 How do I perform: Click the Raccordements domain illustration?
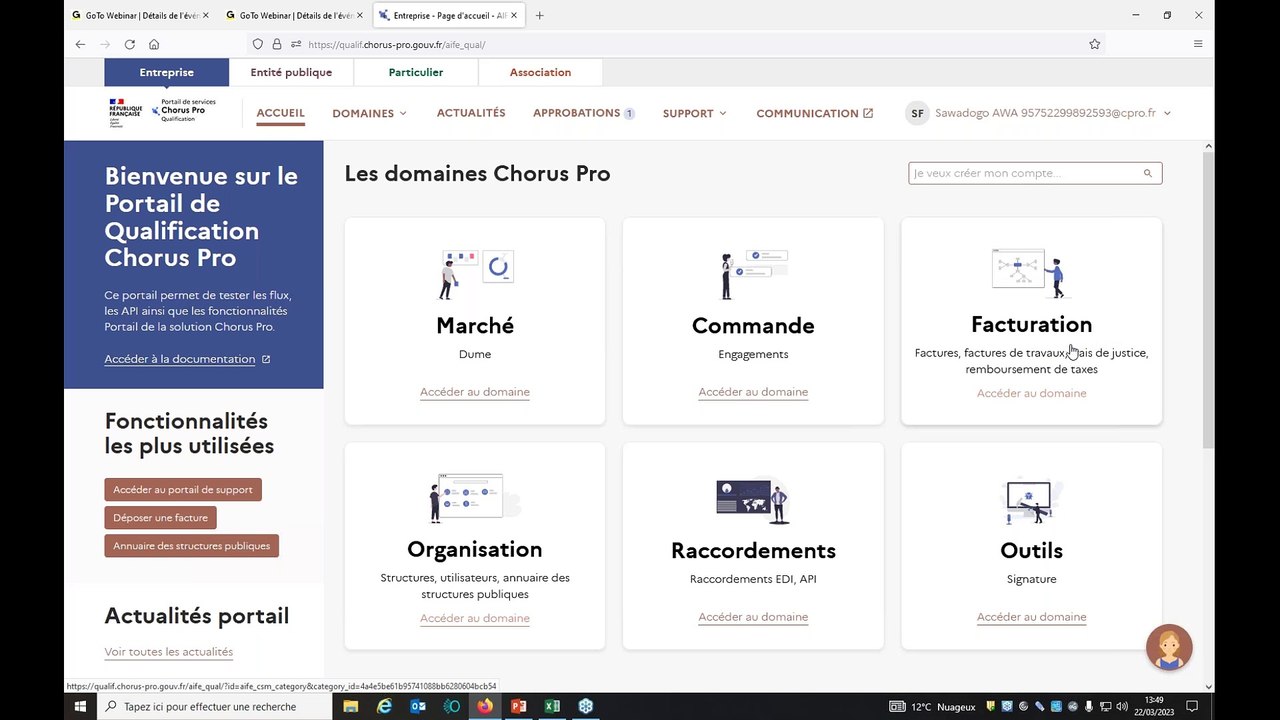tap(753, 500)
